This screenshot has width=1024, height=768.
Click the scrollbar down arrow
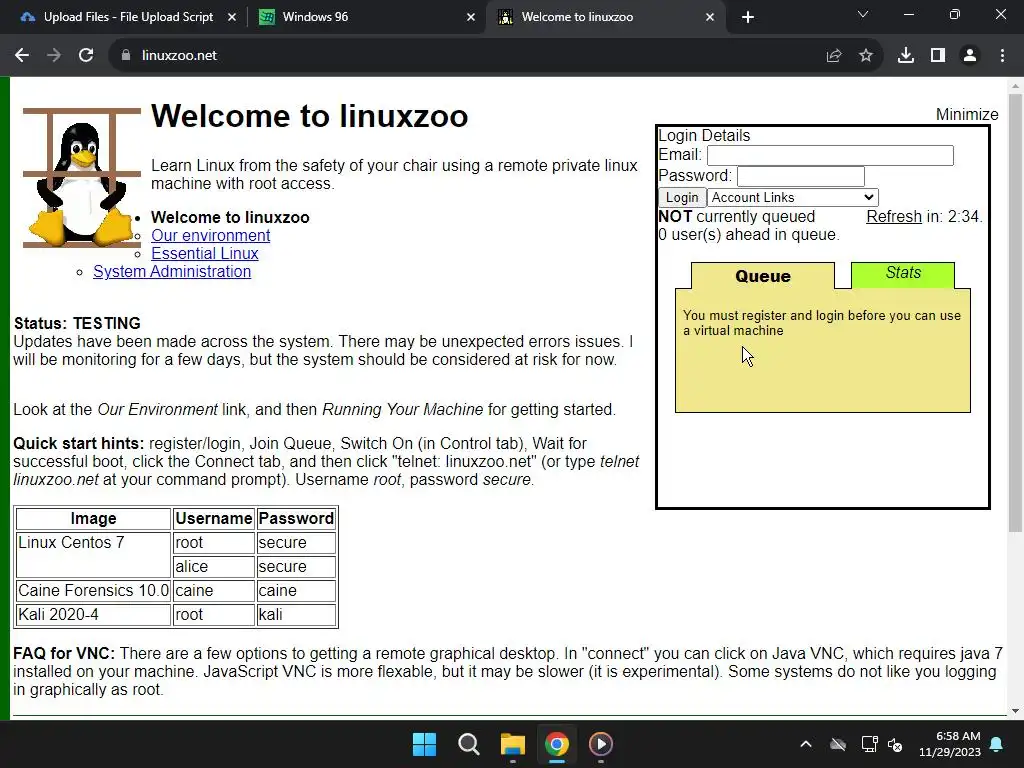(1015, 711)
